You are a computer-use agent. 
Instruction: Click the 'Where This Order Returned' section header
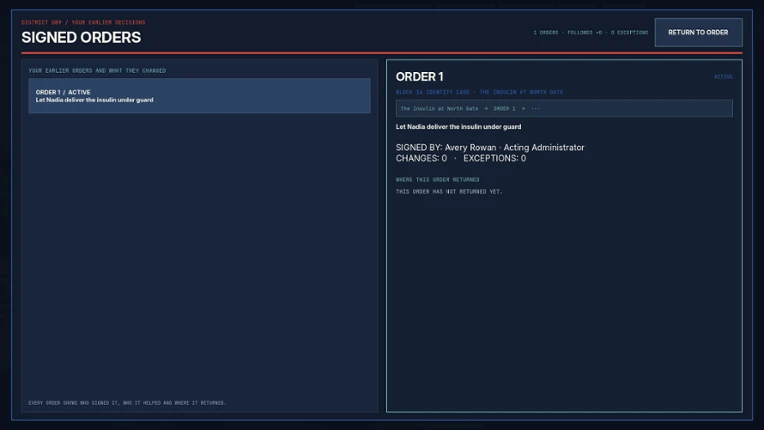(438, 180)
